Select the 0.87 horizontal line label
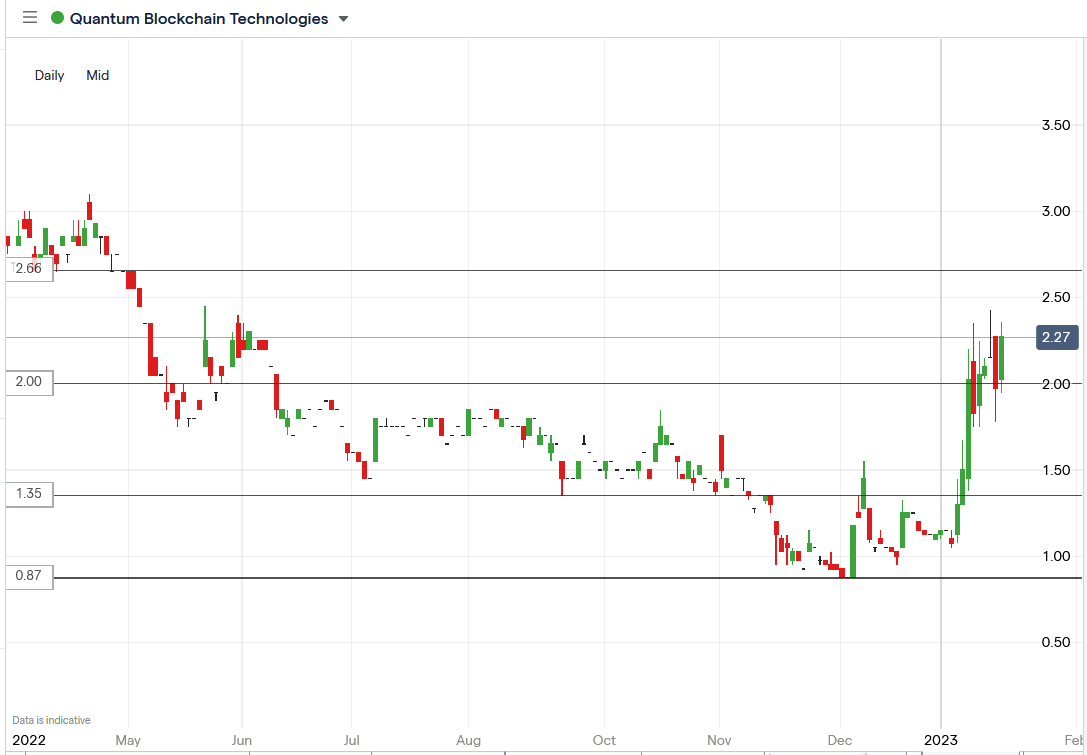Image resolution: width=1087 pixels, height=755 pixels. [29, 576]
